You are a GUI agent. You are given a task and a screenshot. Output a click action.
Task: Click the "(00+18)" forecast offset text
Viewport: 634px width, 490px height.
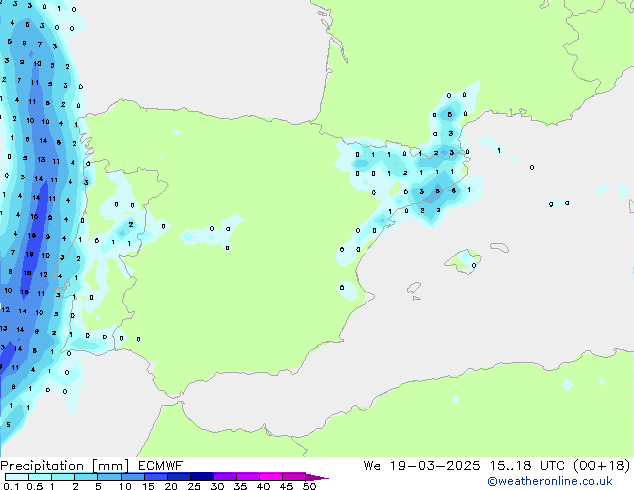pos(602,466)
